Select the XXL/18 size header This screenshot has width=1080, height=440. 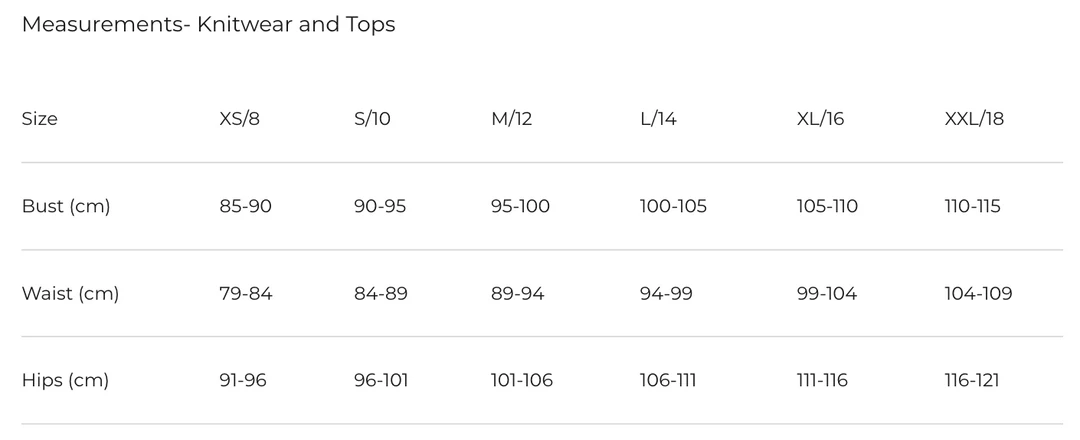pos(974,119)
